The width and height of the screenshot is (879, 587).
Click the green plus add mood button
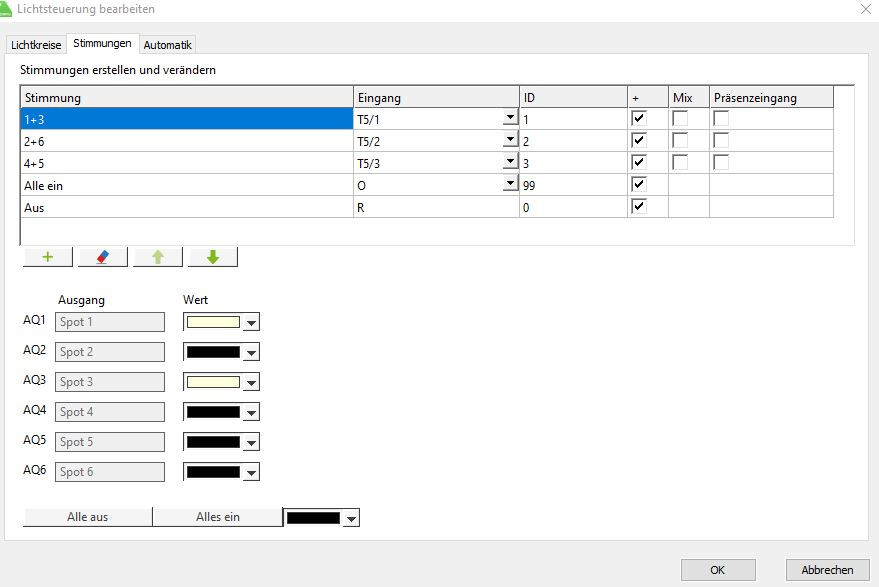(x=47, y=257)
